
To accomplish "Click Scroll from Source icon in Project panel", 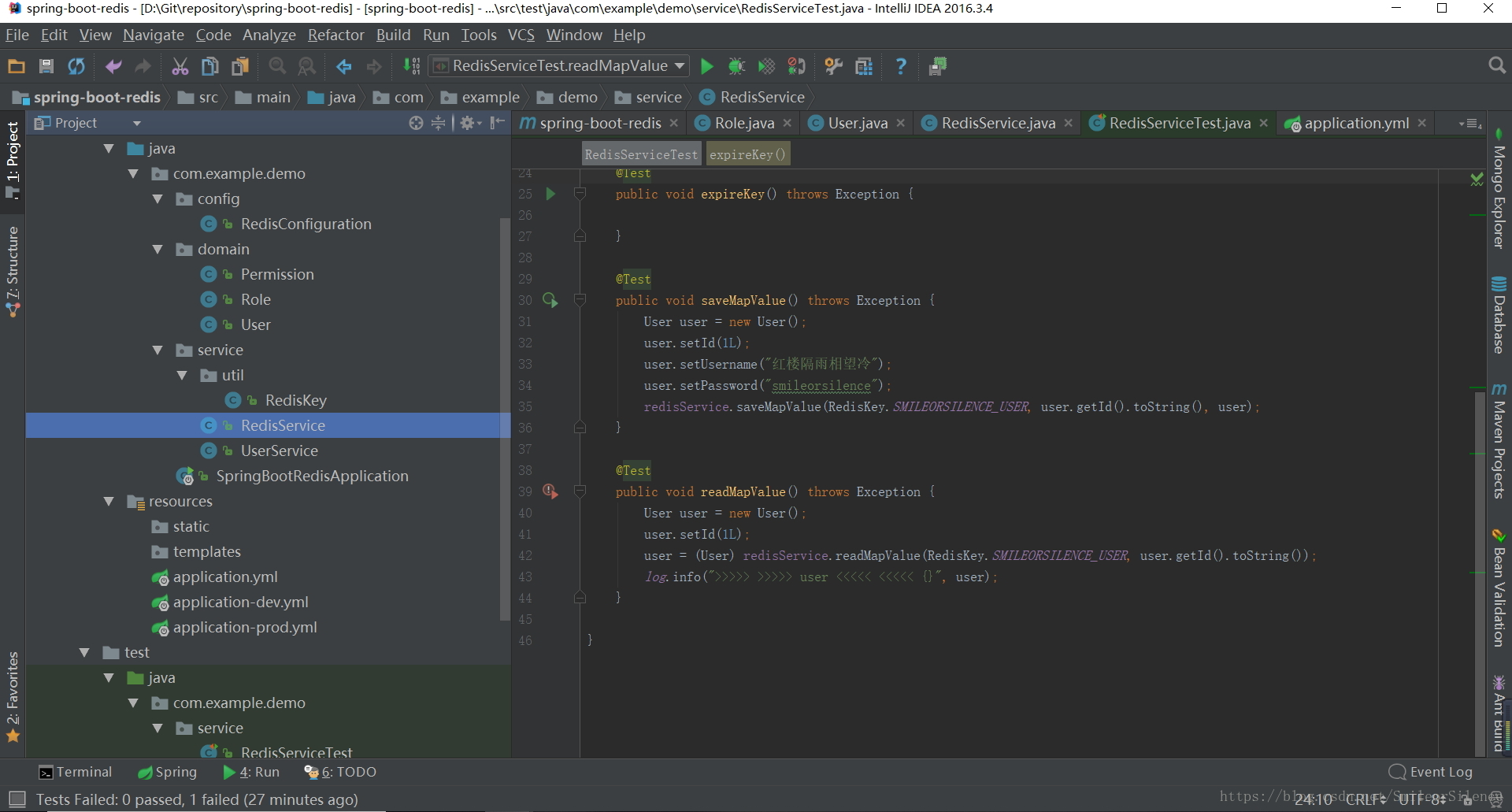I will pyautogui.click(x=416, y=123).
